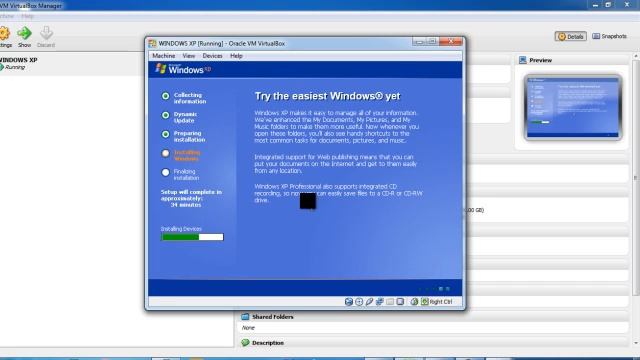The image size is (640, 360).
Task: Click the 'None' shared folders value
Action: pos(248,328)
